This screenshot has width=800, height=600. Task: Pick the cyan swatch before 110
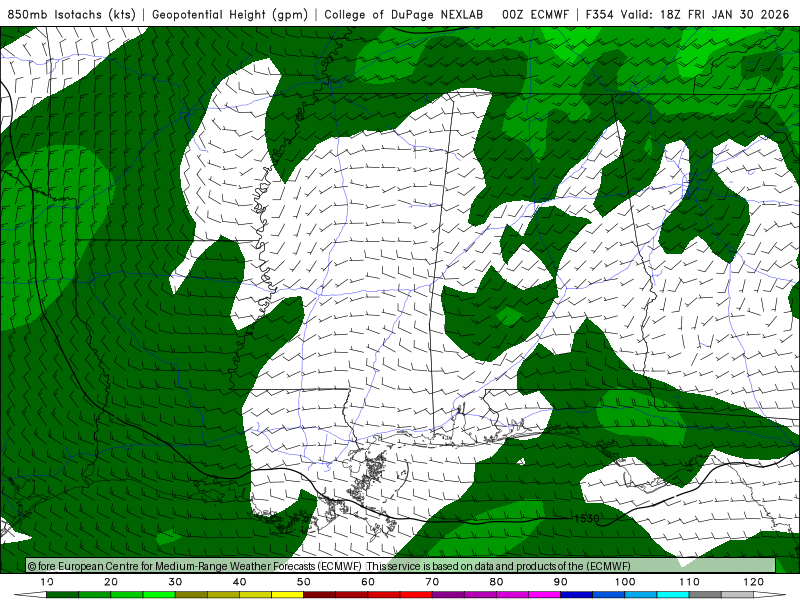pyautogui.click(x=673, y=595)
